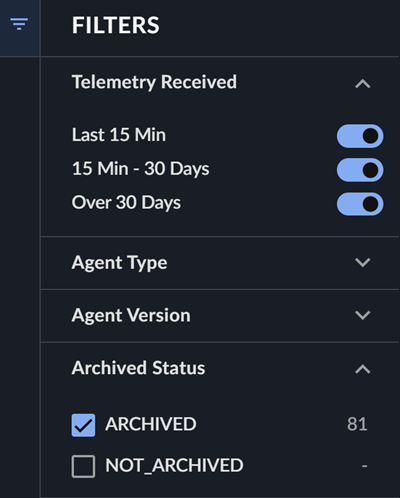The image size is (400, 498).
Task: Click the filter funnel icon in sidebar
Action: coord(19,24)
